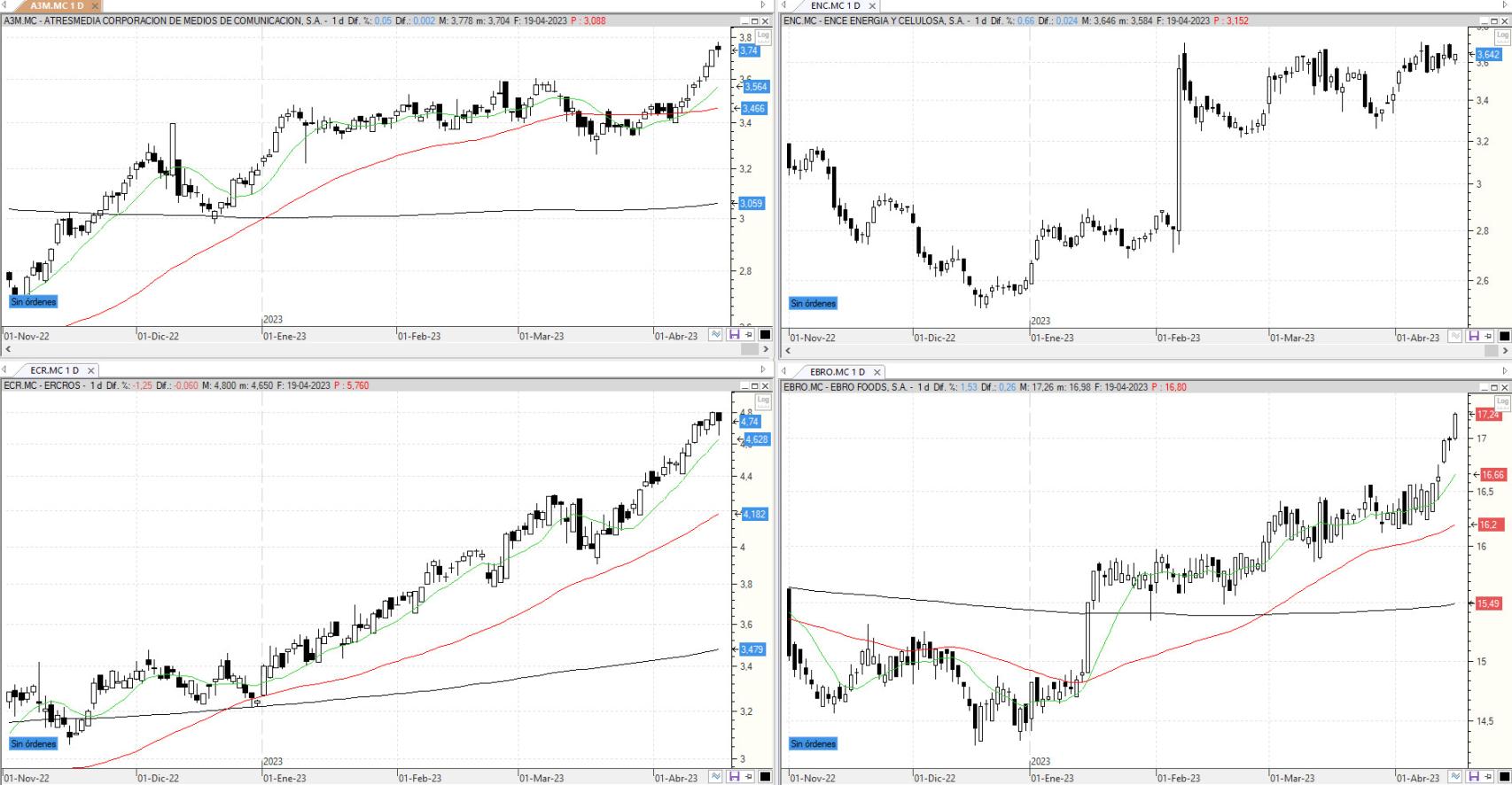Viewport: 1512px width, 785px height.
Task: Open black color square on A3M.MC chart
Action: coord(765,335)
